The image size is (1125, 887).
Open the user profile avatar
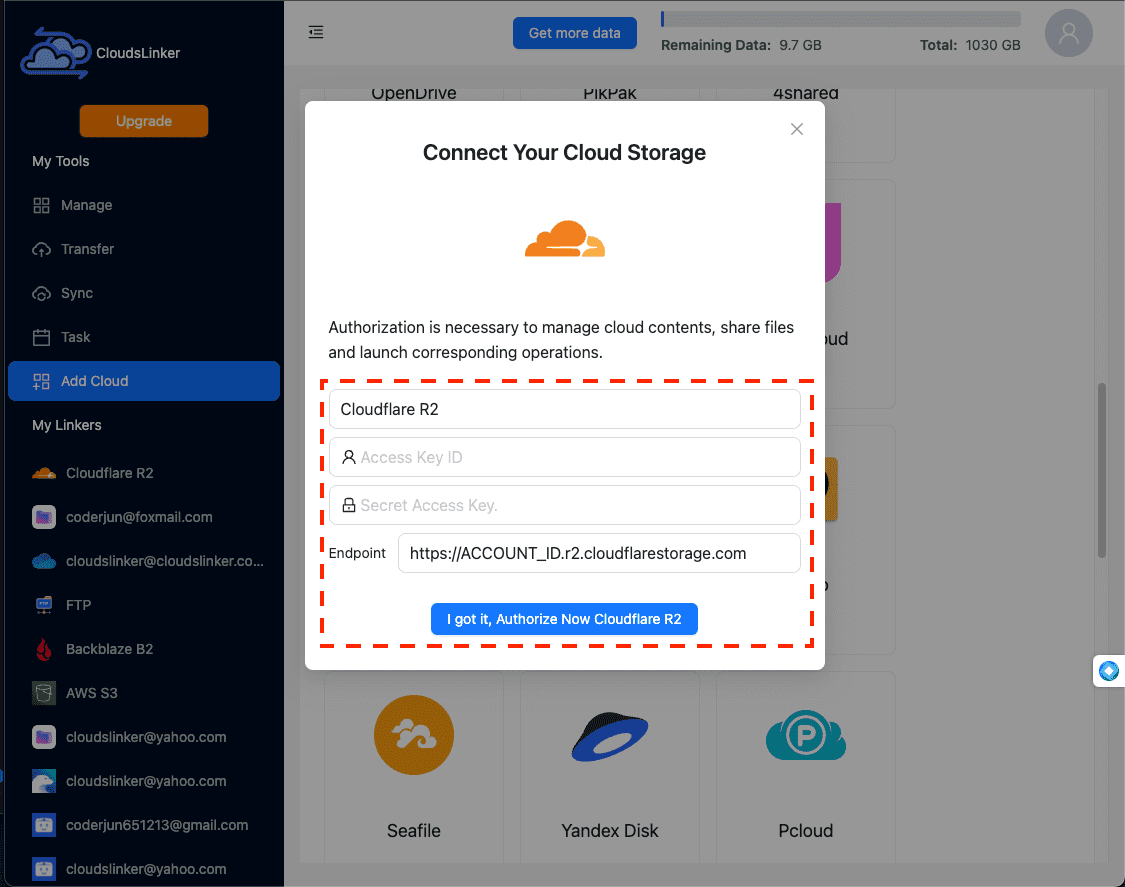1068,33
